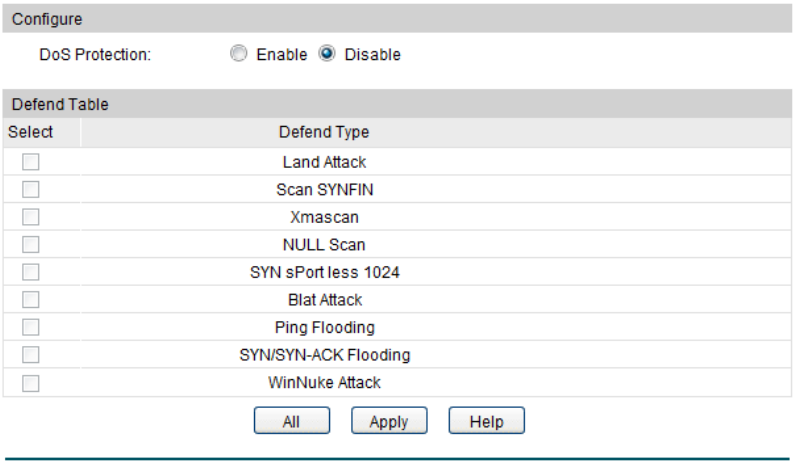The height and width of the screenshot is (467, 795).
Task: Tick the Scan SYNFIN checkbox
Action: (x=31, y=189)
